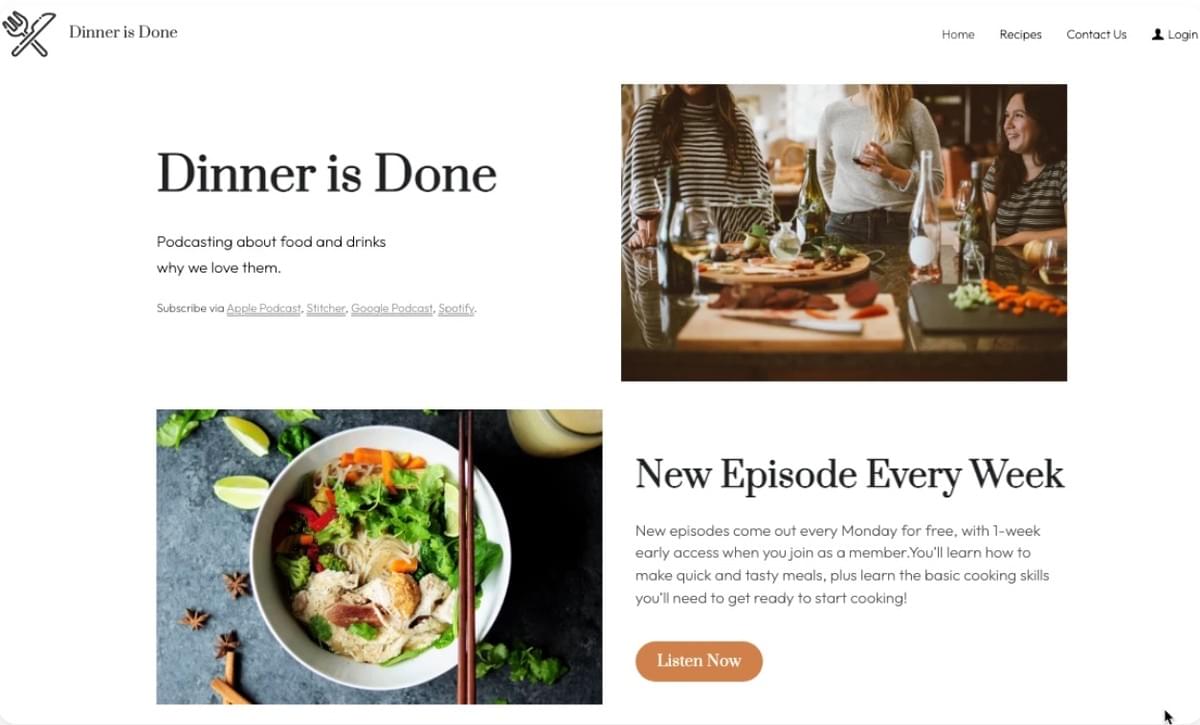Image resolution: width=1200 pixels, height=725 pixels.
Task: Select the Login text in header
Action: [1182, 34]
